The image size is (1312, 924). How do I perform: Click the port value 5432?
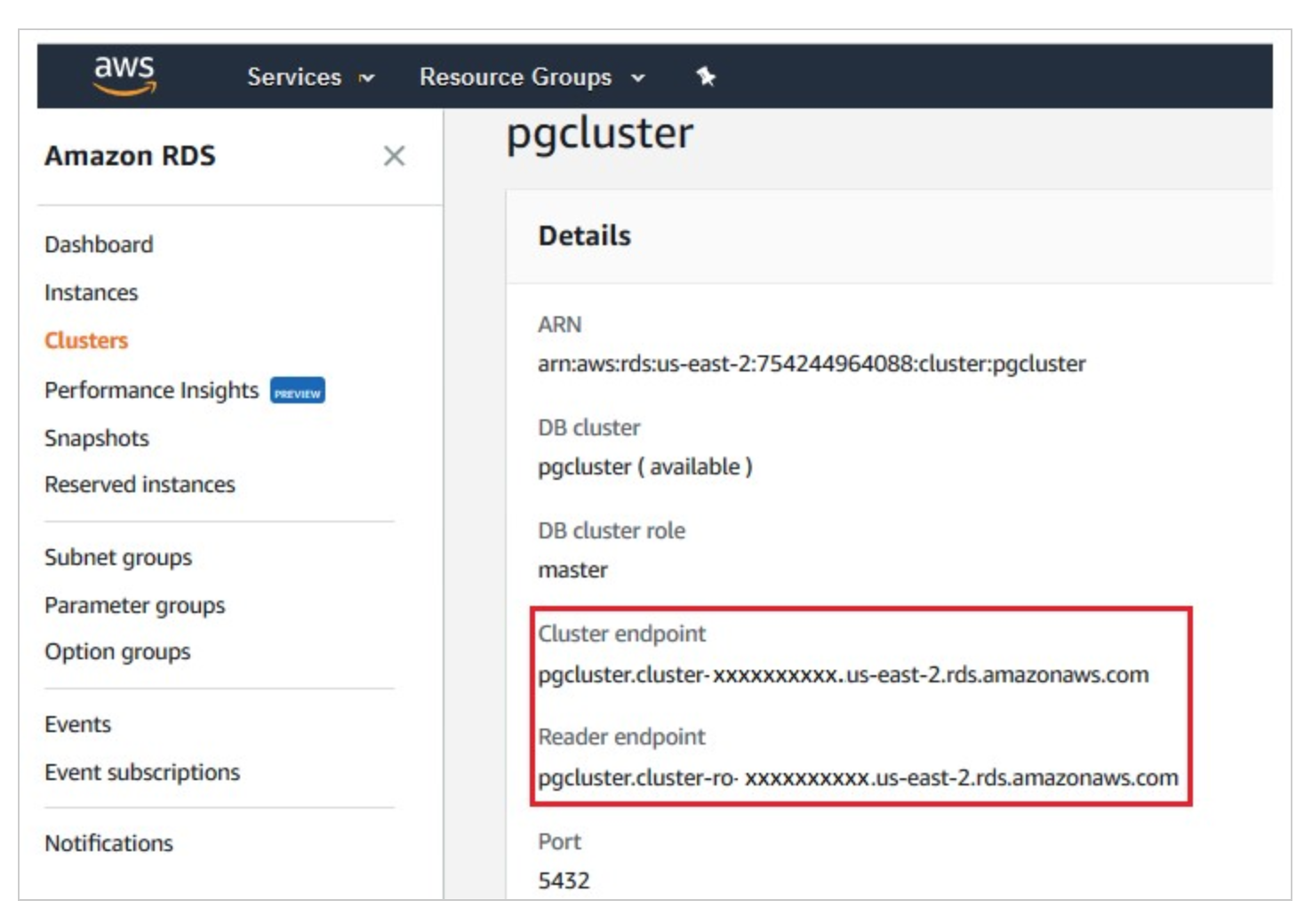click(564, 881)
